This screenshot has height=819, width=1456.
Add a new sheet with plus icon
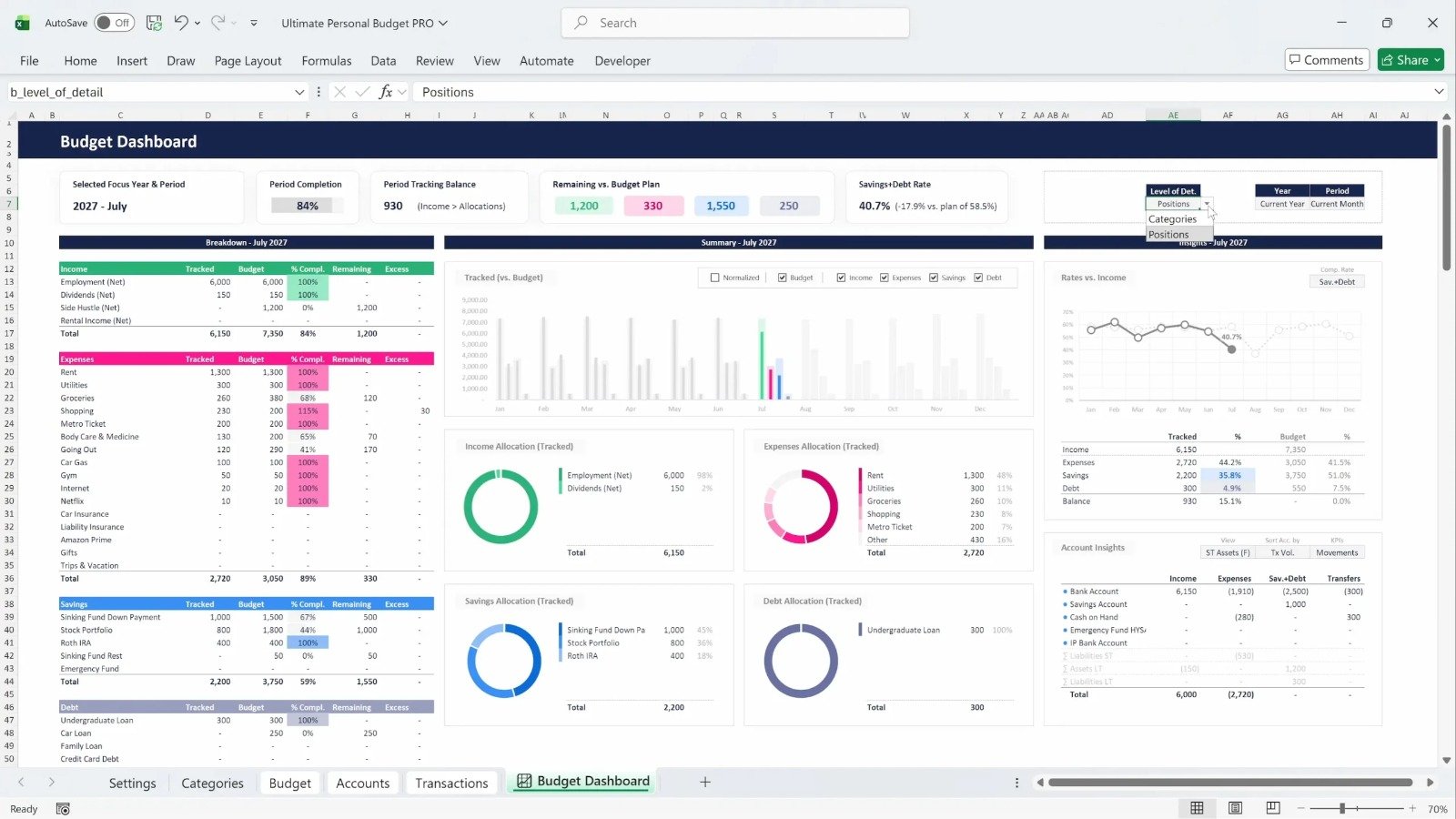704,782
